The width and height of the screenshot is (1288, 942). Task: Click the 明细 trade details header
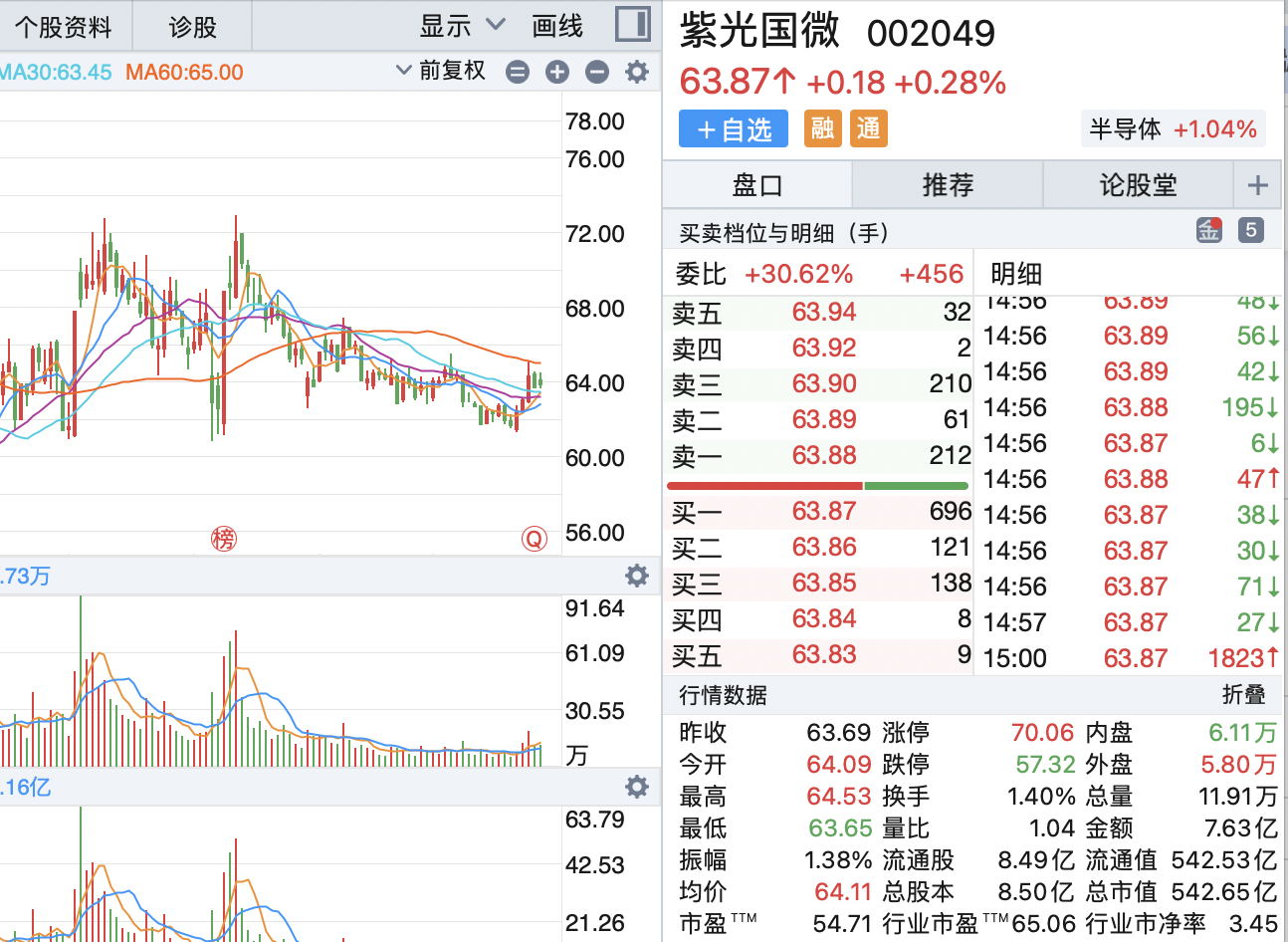coord(1016,274)
